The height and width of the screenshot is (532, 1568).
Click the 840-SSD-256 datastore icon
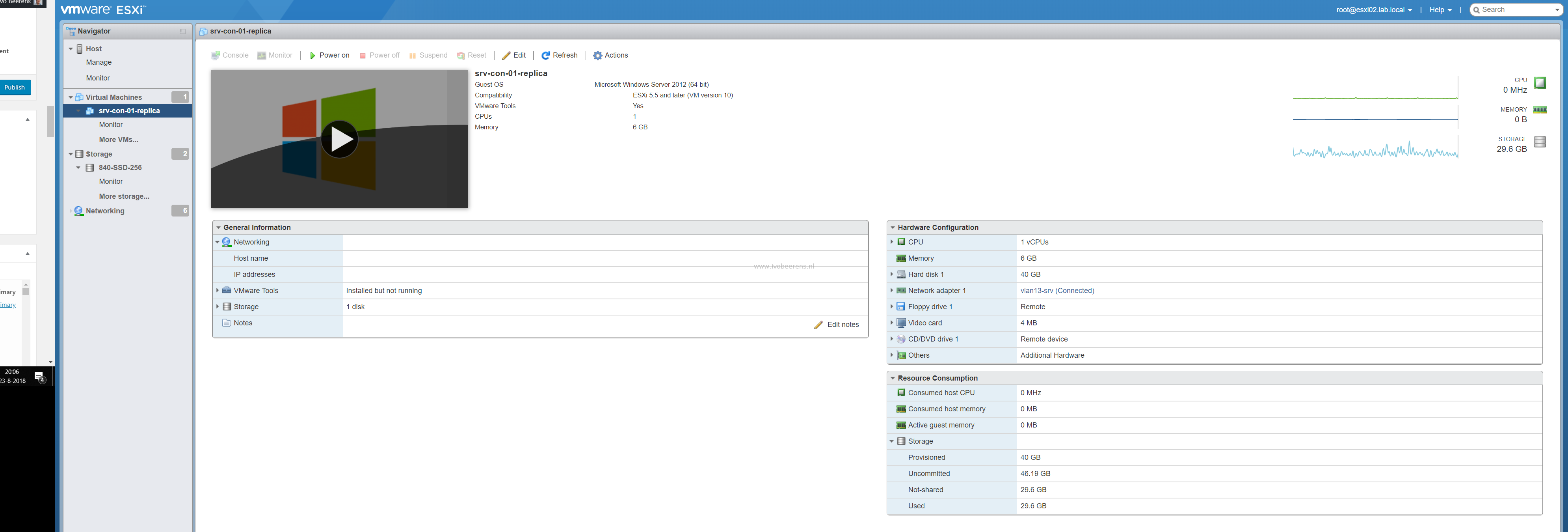[90, 168]
